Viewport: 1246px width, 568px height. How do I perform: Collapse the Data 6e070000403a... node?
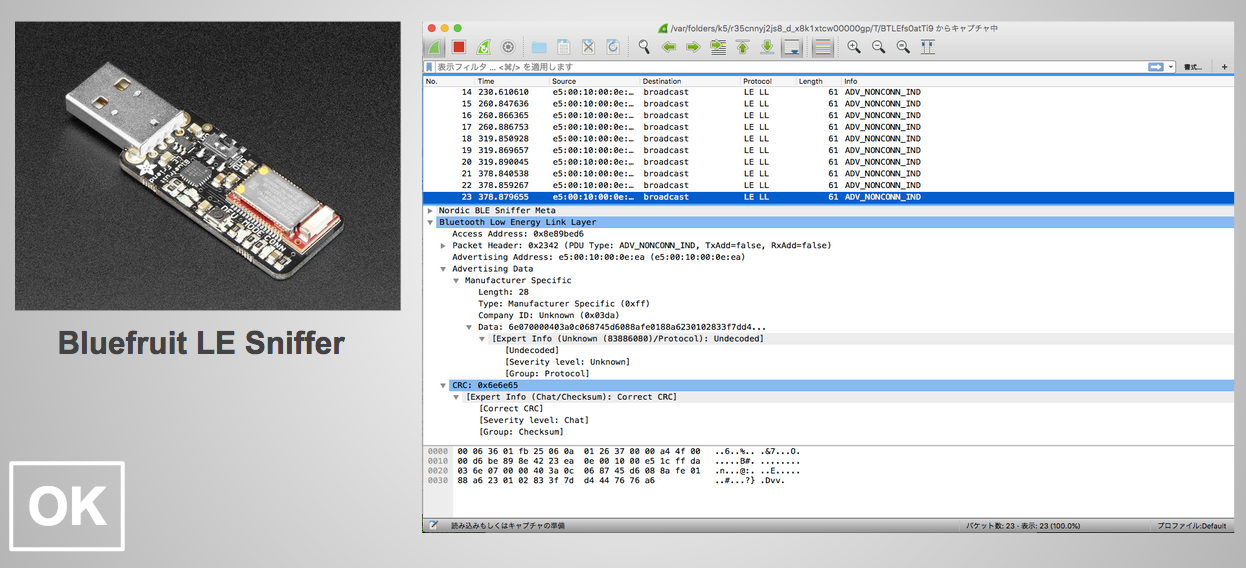[x=469, y=327]
